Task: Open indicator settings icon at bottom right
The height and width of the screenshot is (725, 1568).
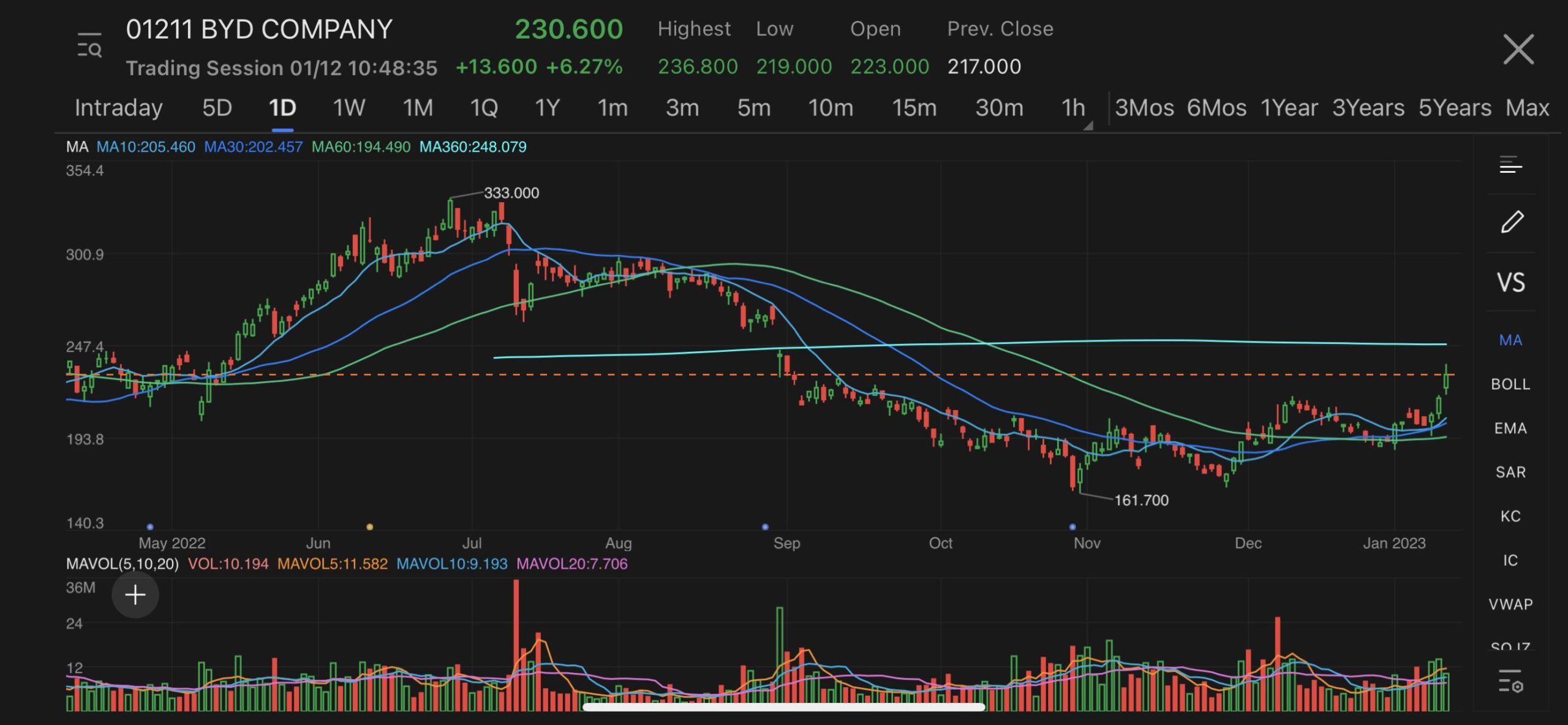Action: coord(1510,681)
